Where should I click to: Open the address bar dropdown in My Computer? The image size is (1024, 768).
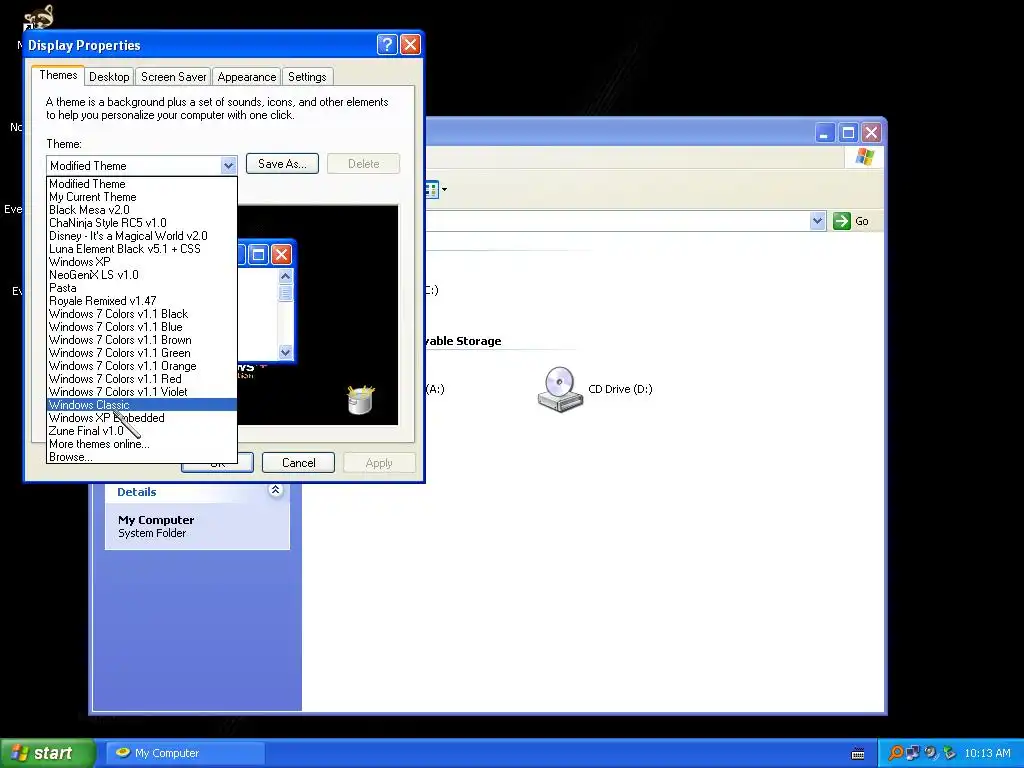point(817,221)
